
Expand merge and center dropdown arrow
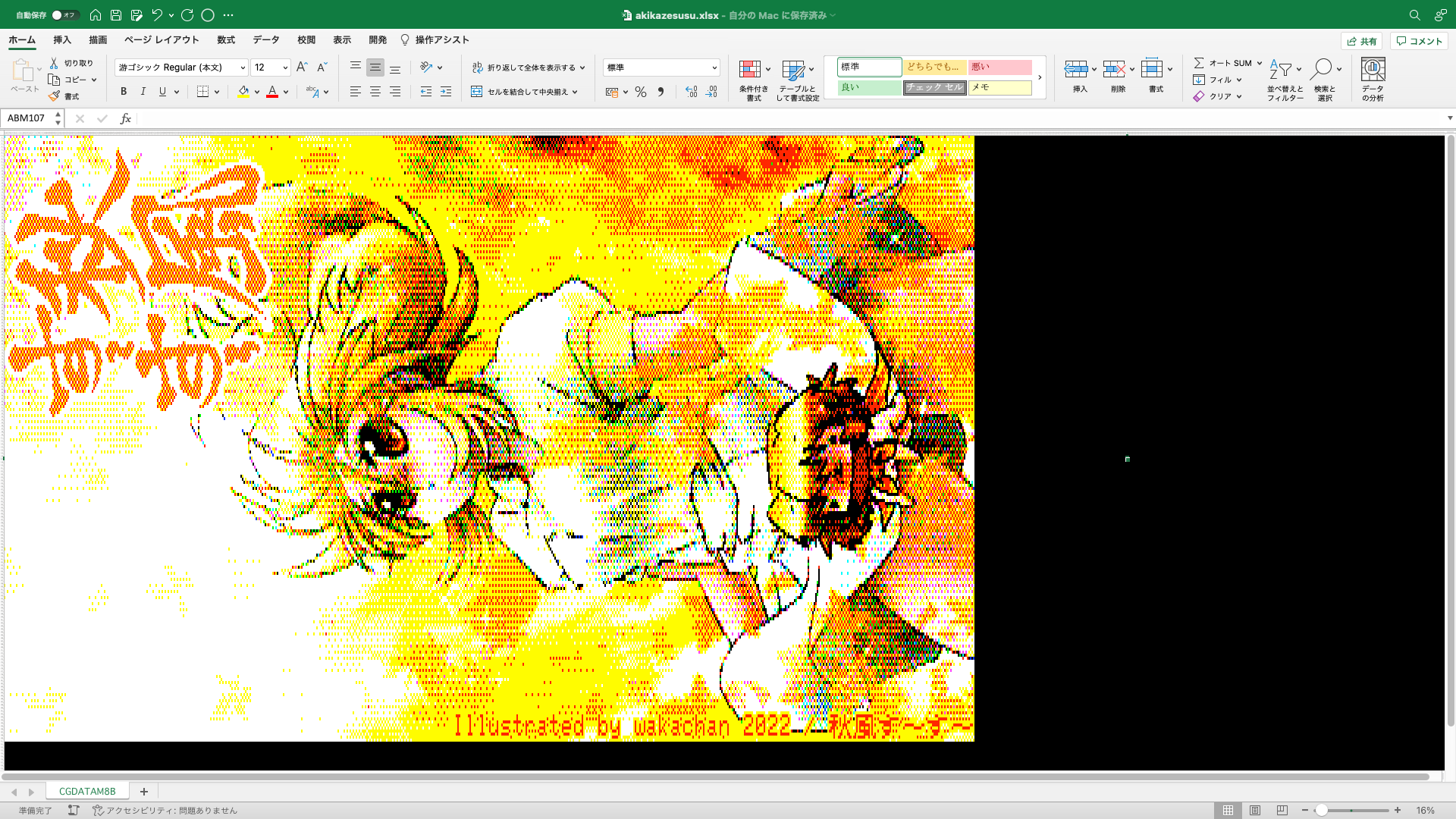(575, 92)
